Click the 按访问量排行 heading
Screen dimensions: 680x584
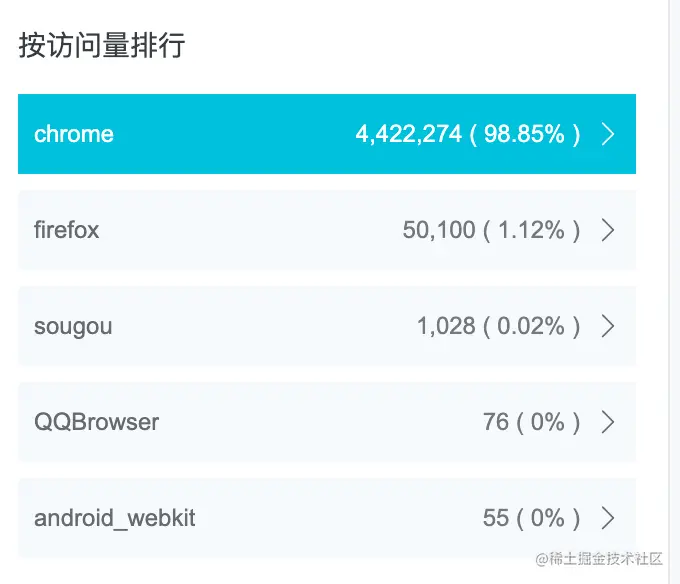pyautogui.click(x=102, y=45)
